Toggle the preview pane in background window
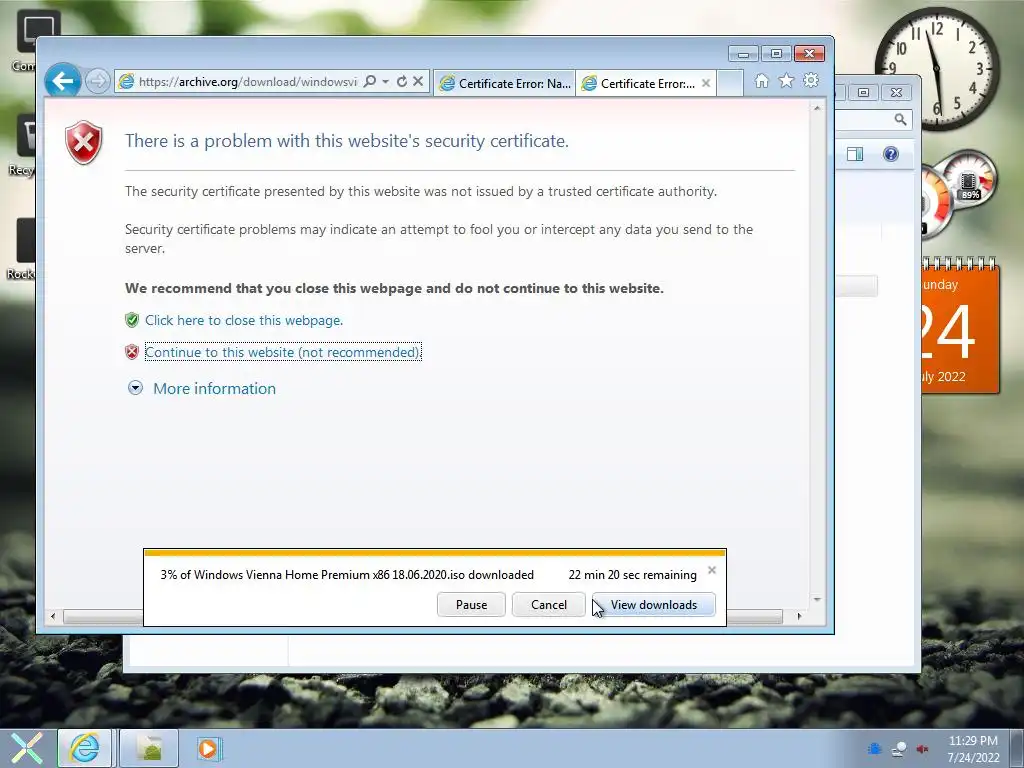Image resolution: width=1024 pixels, height=768 pixels. (855, 154)
